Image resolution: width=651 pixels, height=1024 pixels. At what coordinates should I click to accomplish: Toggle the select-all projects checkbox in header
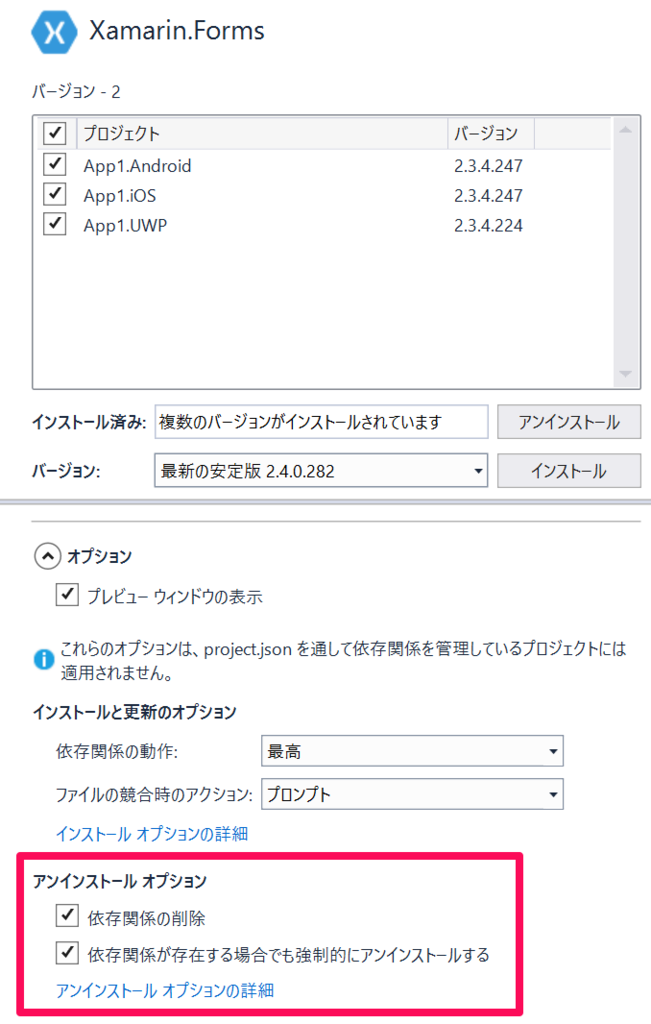click(55, 133)
